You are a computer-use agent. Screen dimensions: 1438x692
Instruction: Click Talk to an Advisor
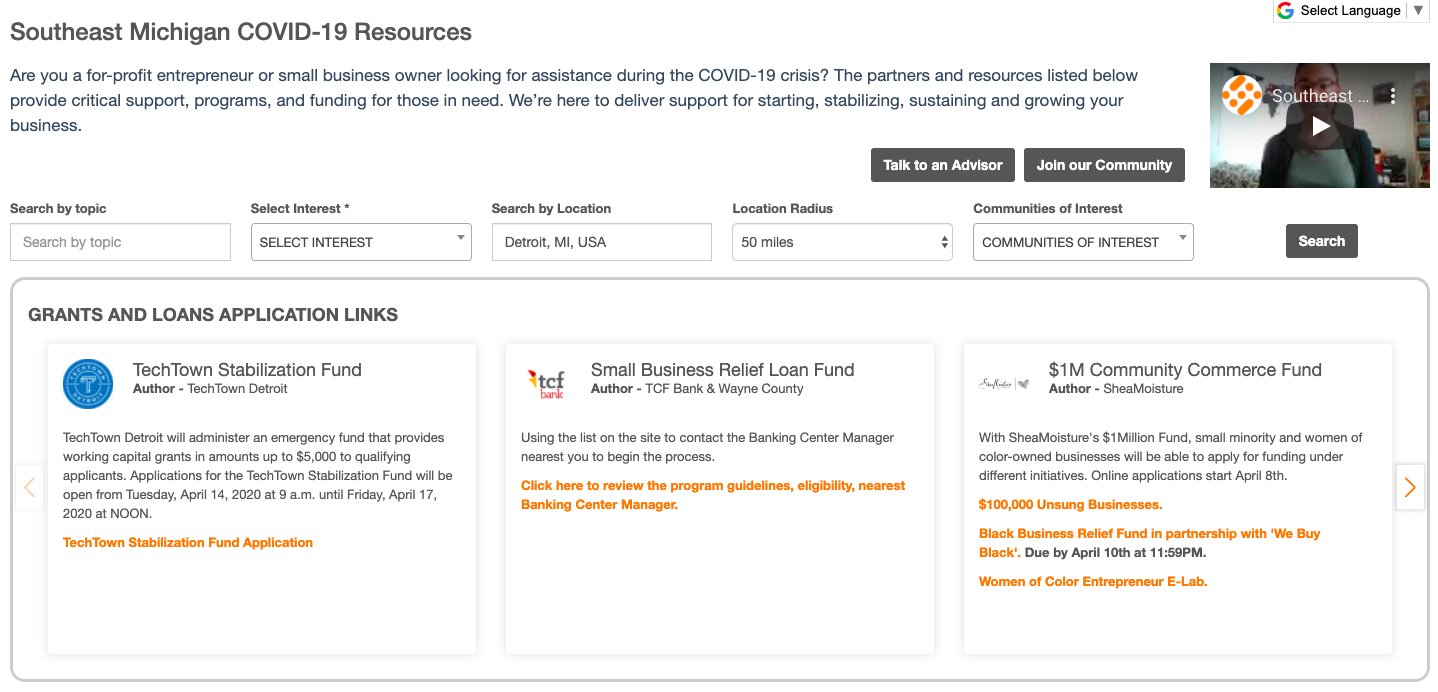coord(942,165)
